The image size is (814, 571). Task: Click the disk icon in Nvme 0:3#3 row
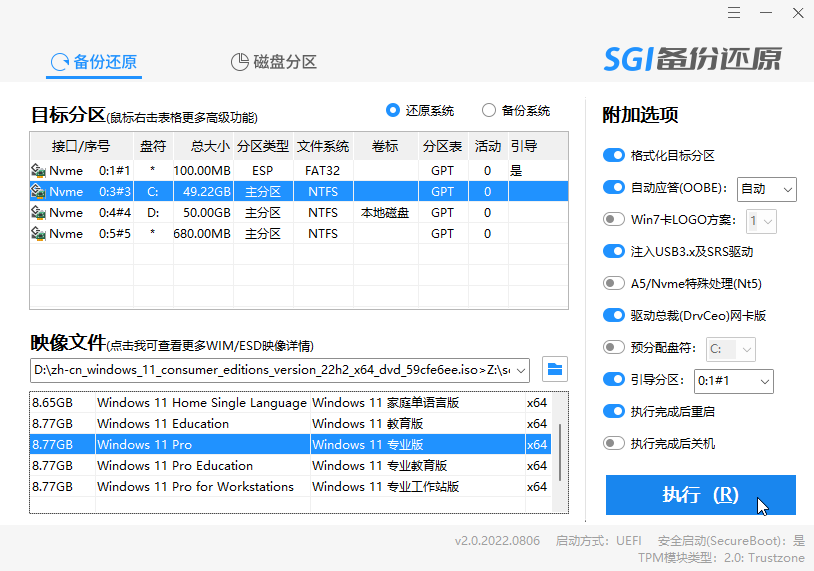pos(38,192)
